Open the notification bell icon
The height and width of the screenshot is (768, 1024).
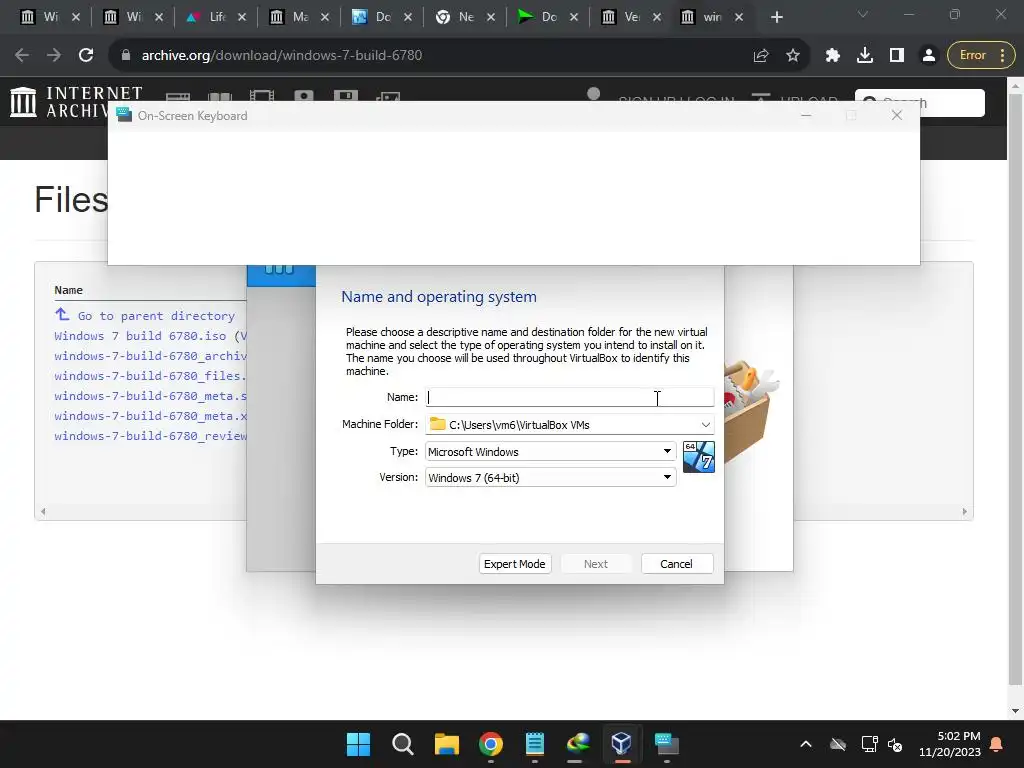[x=997, y=744]
